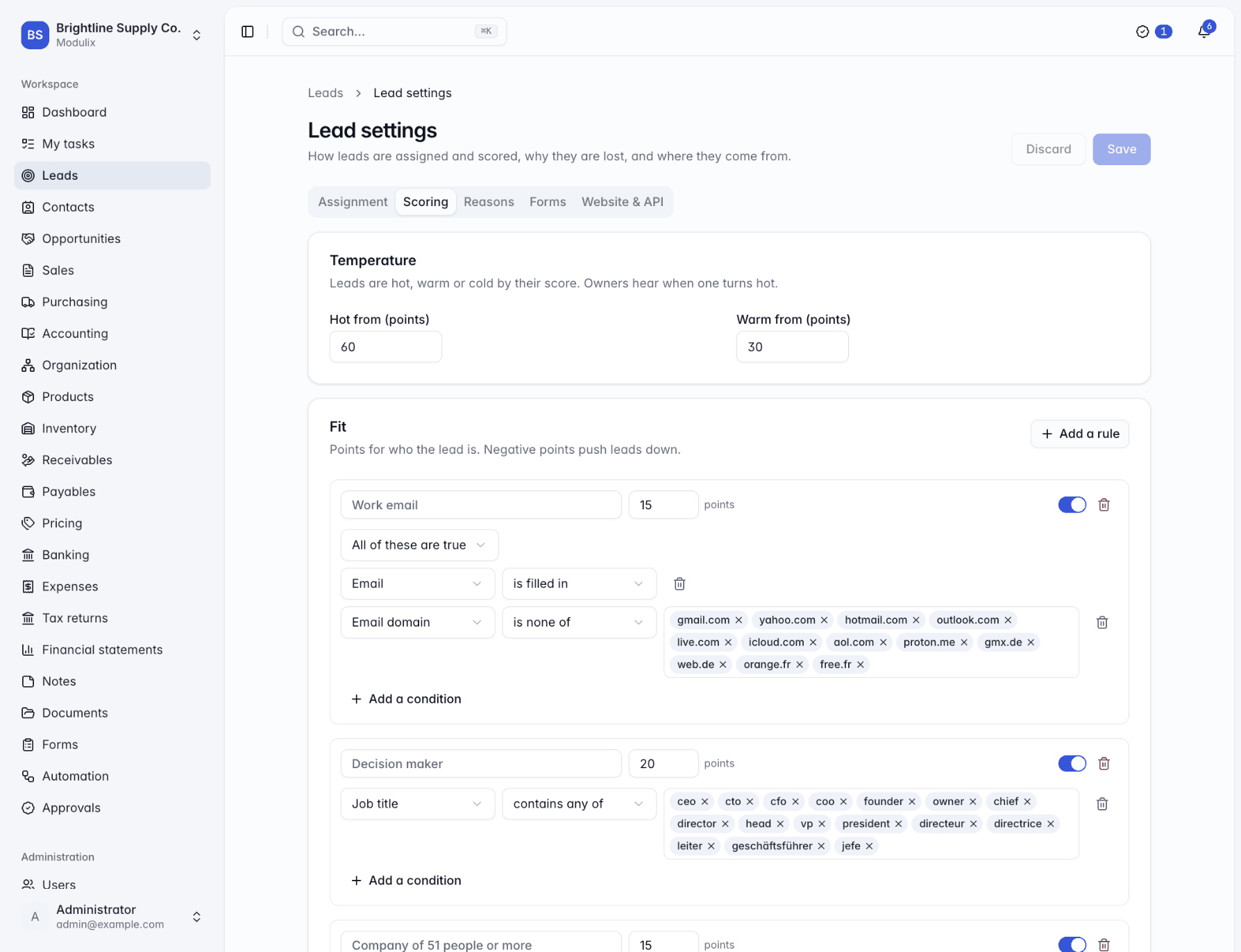The image size is (1241, 952).
Task: Open the contains any of dropdown
Action: [579, 804]
